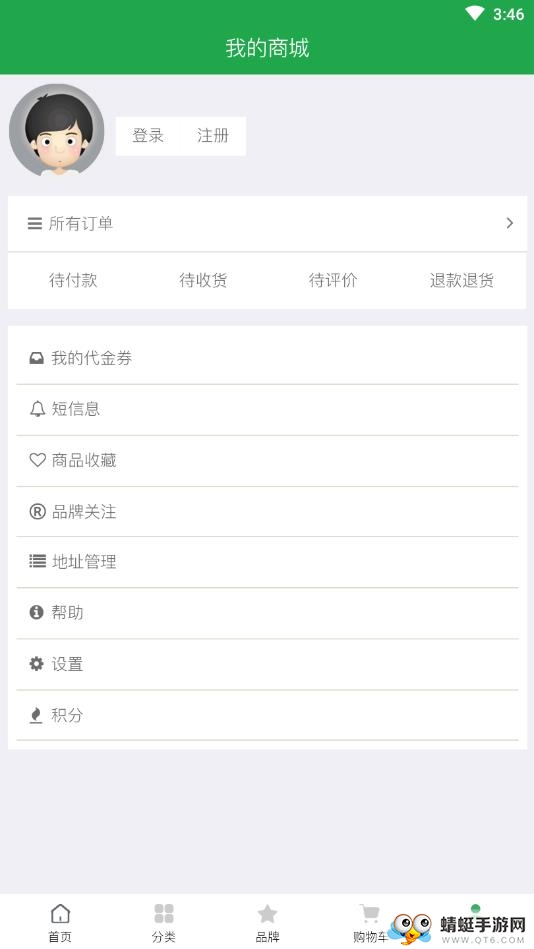View 待收货 orders awaiting delivery
Screen dimensions: 534x949
click(x=203, y=280)
